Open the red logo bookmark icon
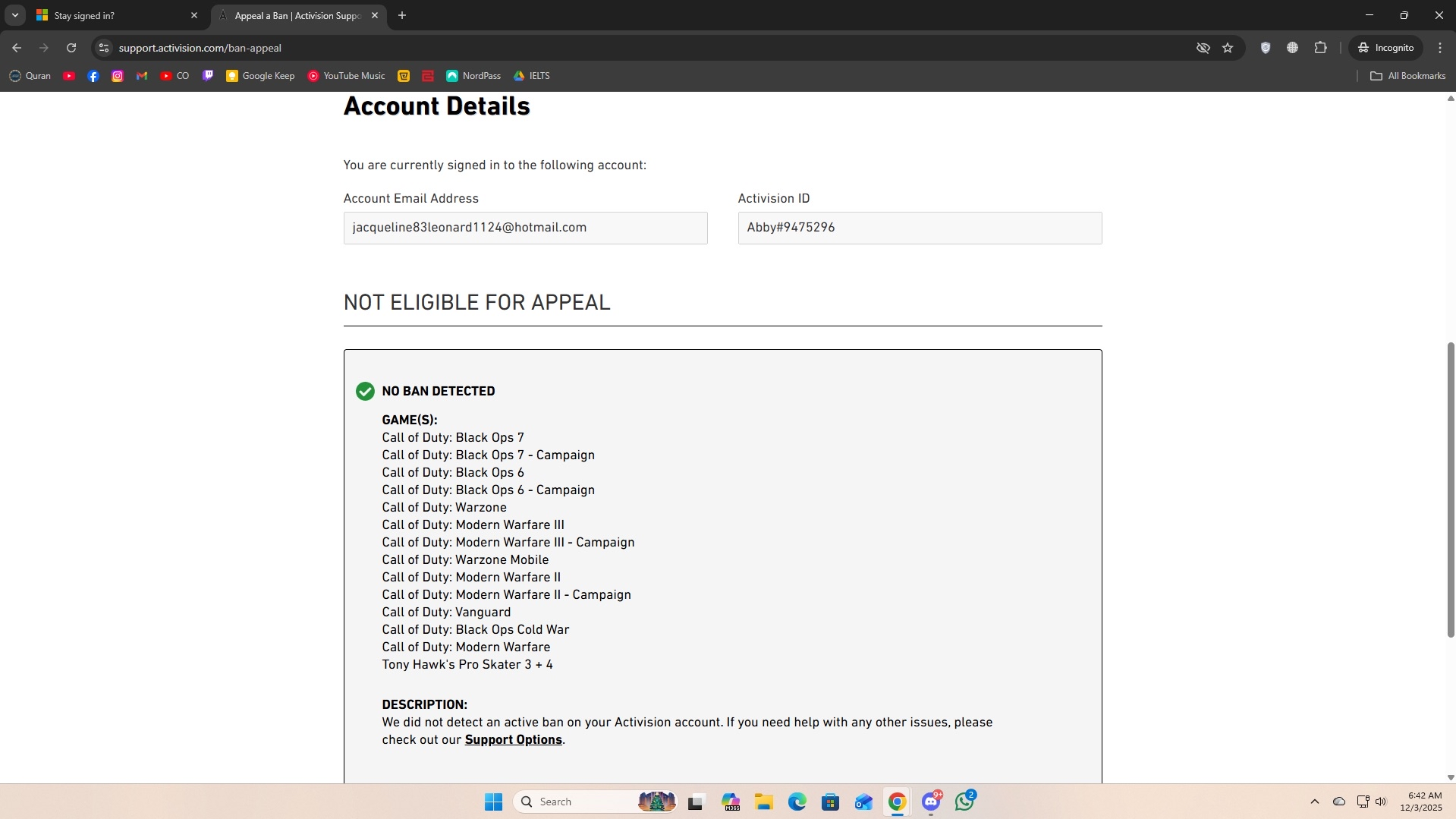The height and width of the screenshot is (819, 1456). [428, 76]
